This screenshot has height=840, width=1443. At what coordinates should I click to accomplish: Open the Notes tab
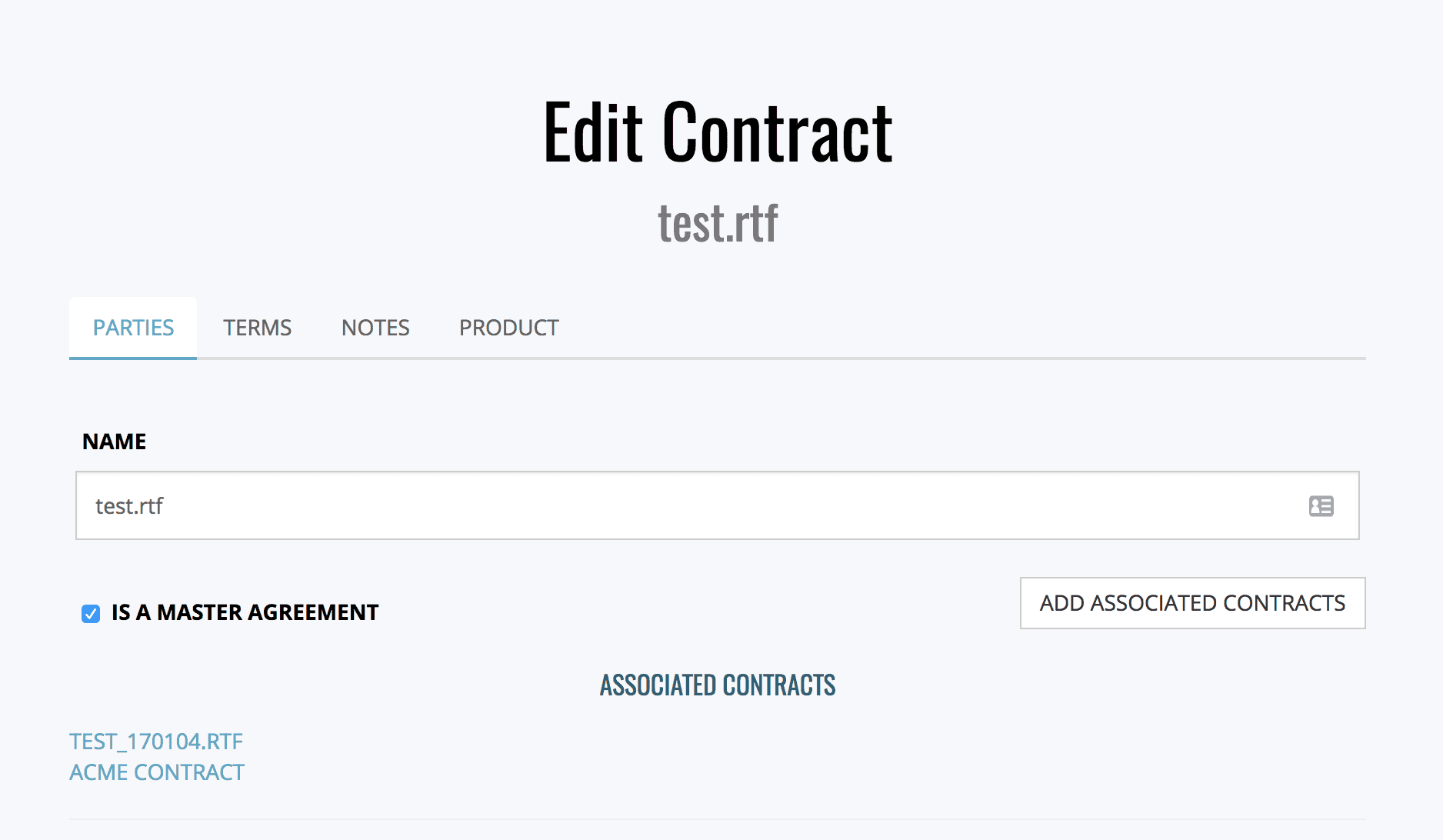point(375,328)
